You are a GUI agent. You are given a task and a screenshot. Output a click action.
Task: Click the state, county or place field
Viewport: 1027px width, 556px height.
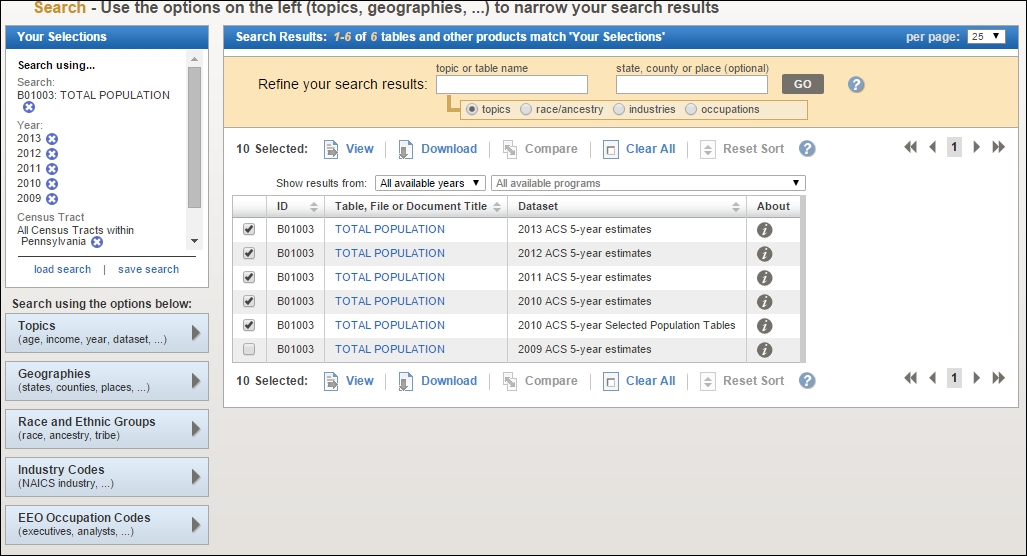(692, 84)
